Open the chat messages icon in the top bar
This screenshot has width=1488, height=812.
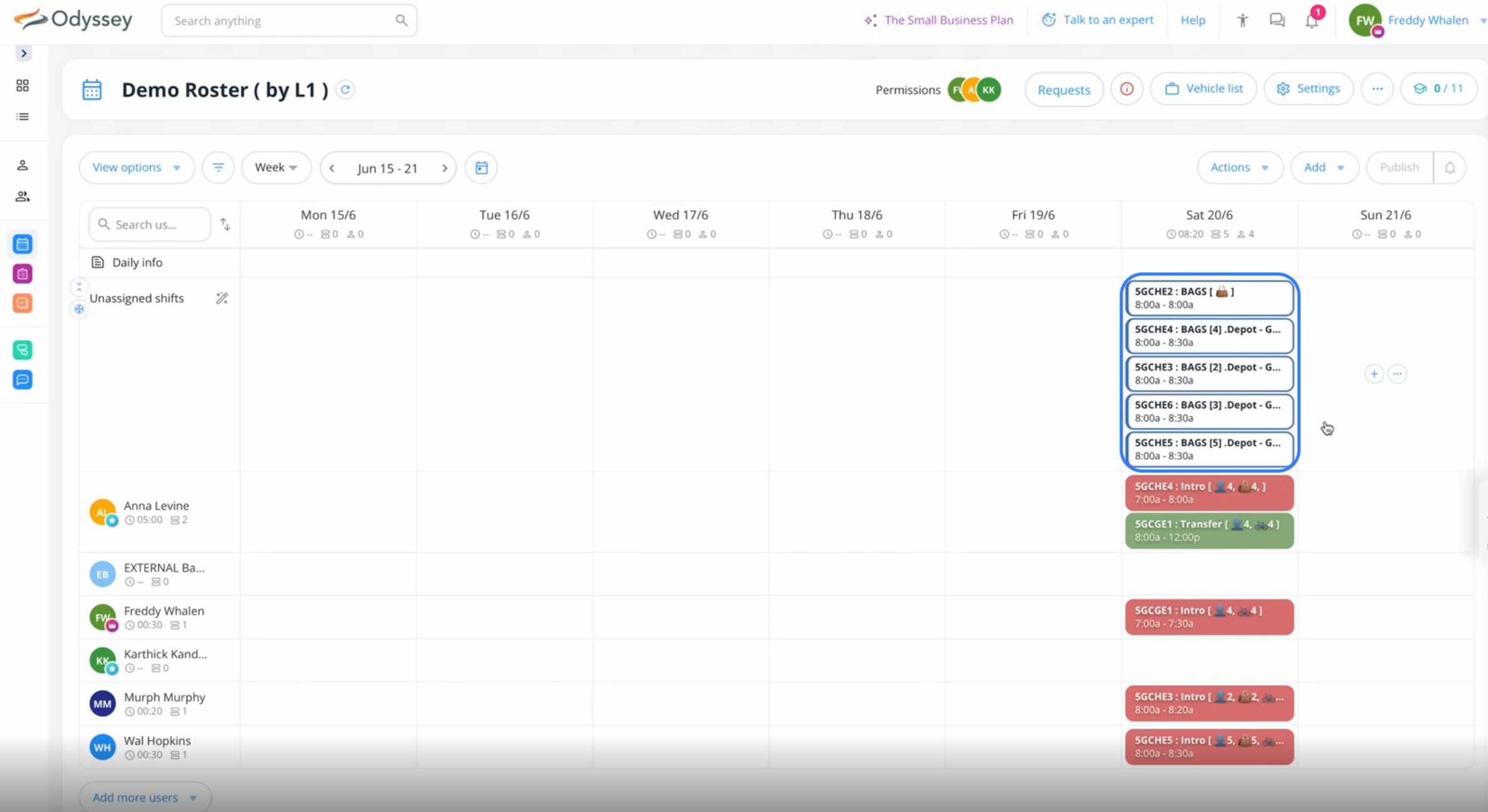(1277, 20)
